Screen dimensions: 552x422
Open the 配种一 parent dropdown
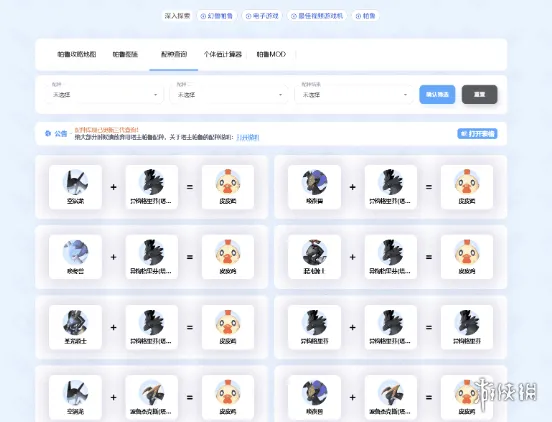[x=104, y=94]
